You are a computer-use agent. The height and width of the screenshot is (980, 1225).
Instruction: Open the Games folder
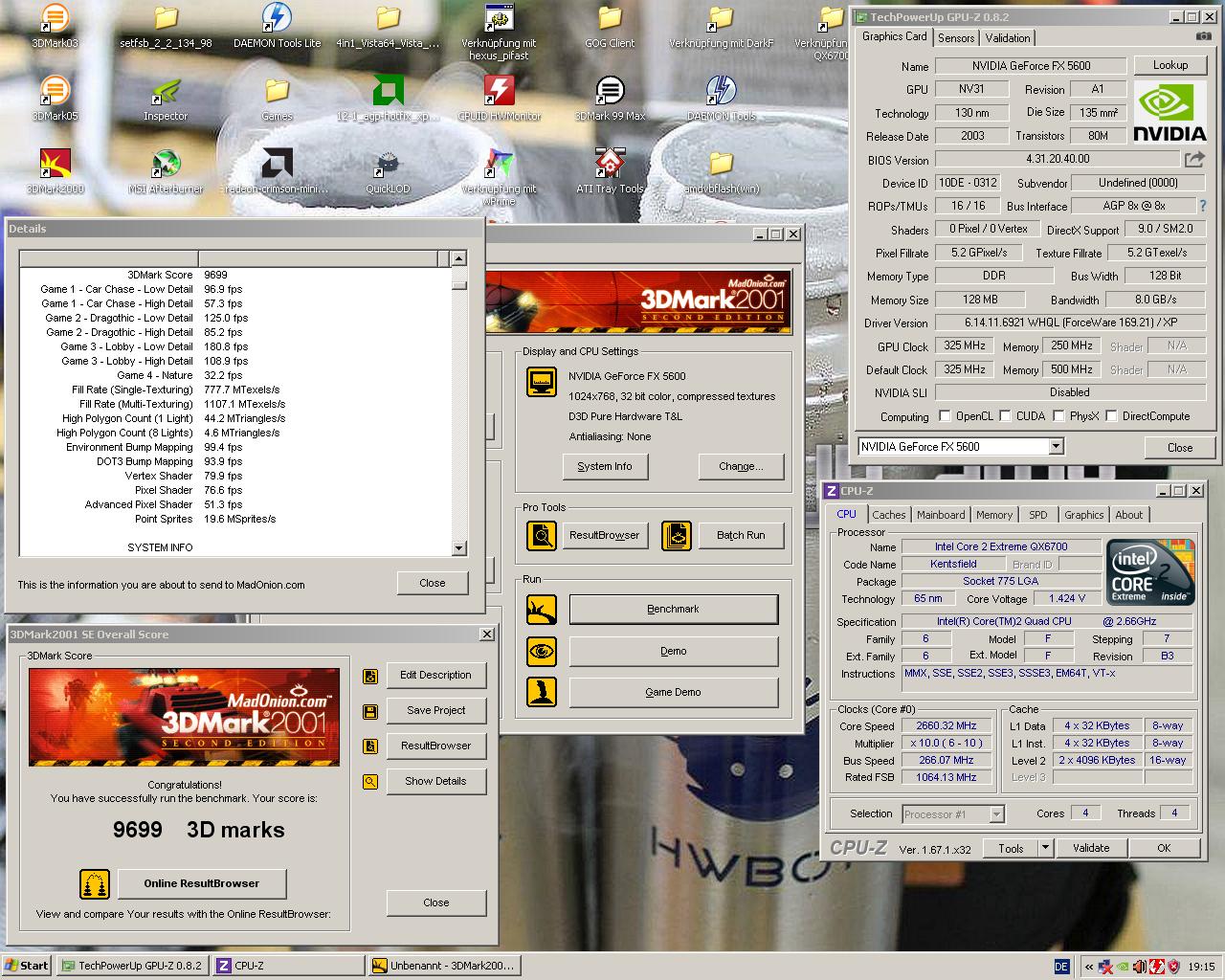coord(277,91)
